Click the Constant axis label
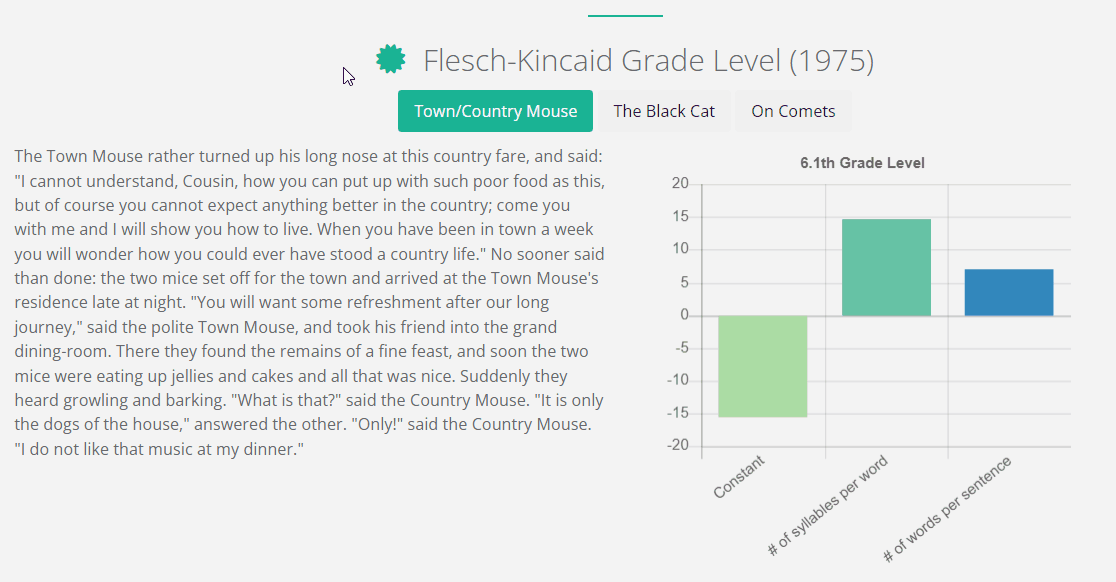This screenshot has height=582, width=1116. pos(739,477)
